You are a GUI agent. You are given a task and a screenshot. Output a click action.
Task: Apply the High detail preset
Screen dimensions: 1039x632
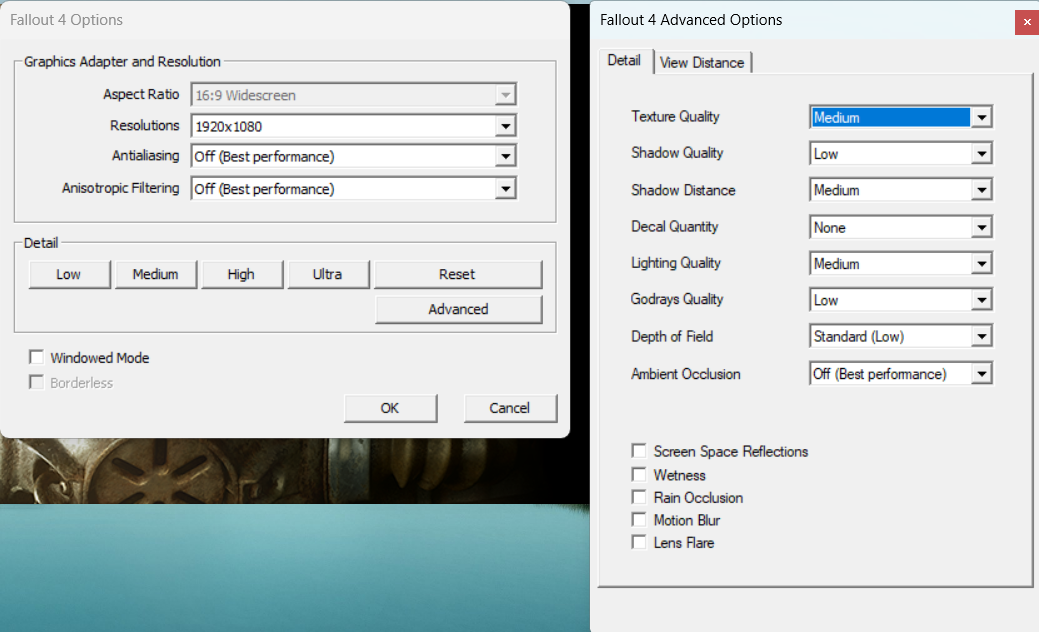point(241,274)
